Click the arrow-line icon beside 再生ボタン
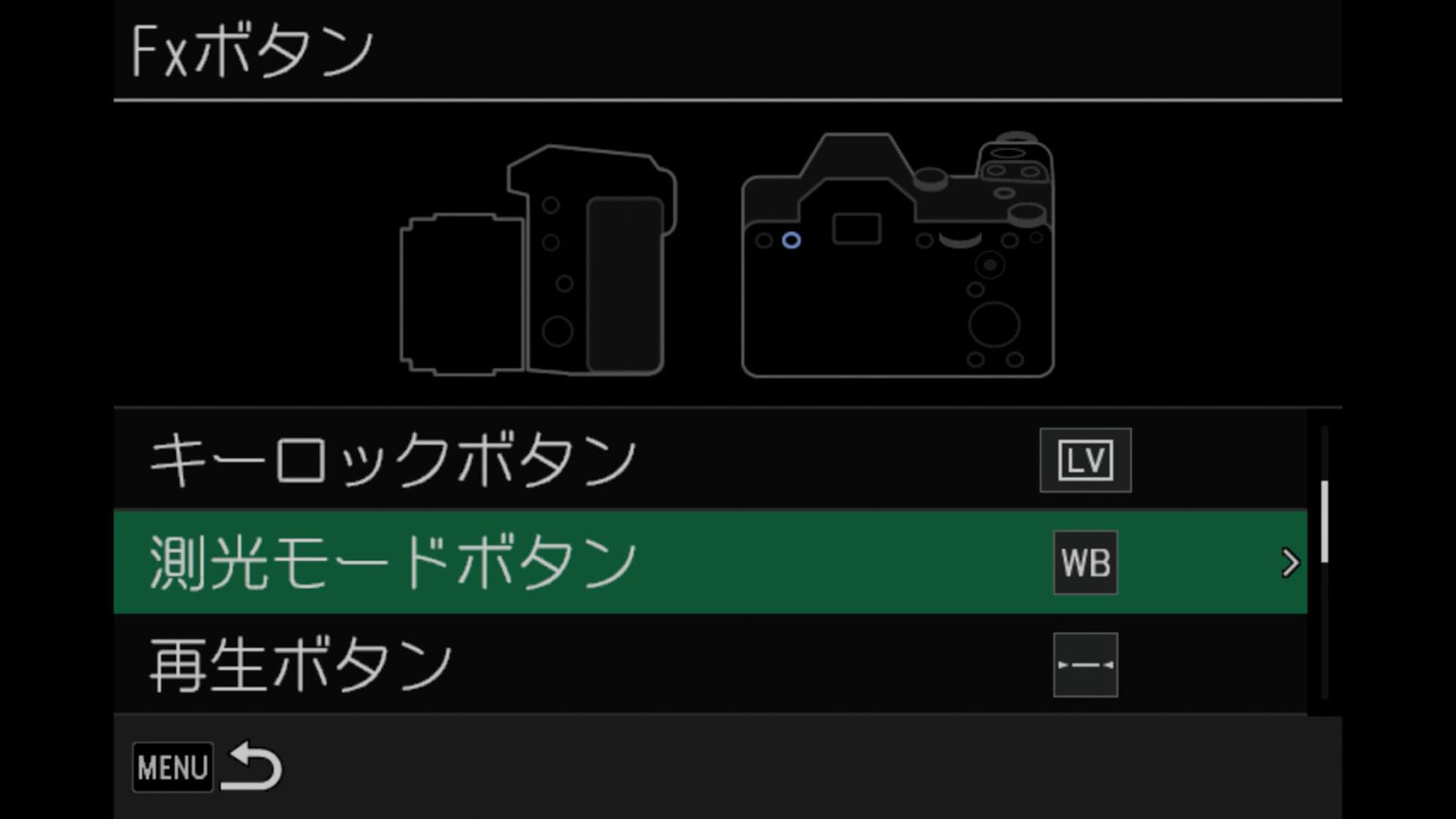This screenshot has width=1456, height=819. [x=1085, y=664]
